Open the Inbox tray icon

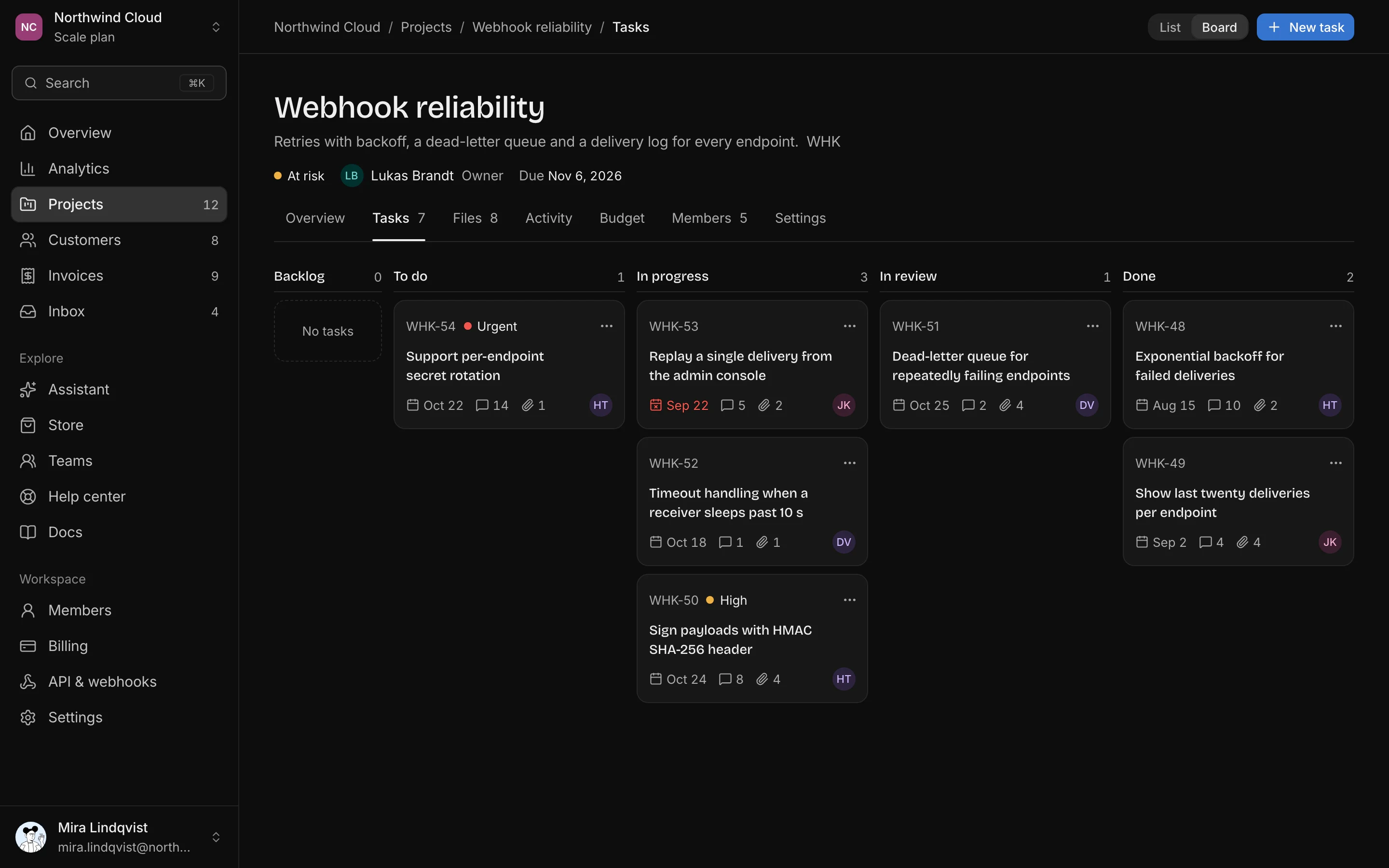27,311
